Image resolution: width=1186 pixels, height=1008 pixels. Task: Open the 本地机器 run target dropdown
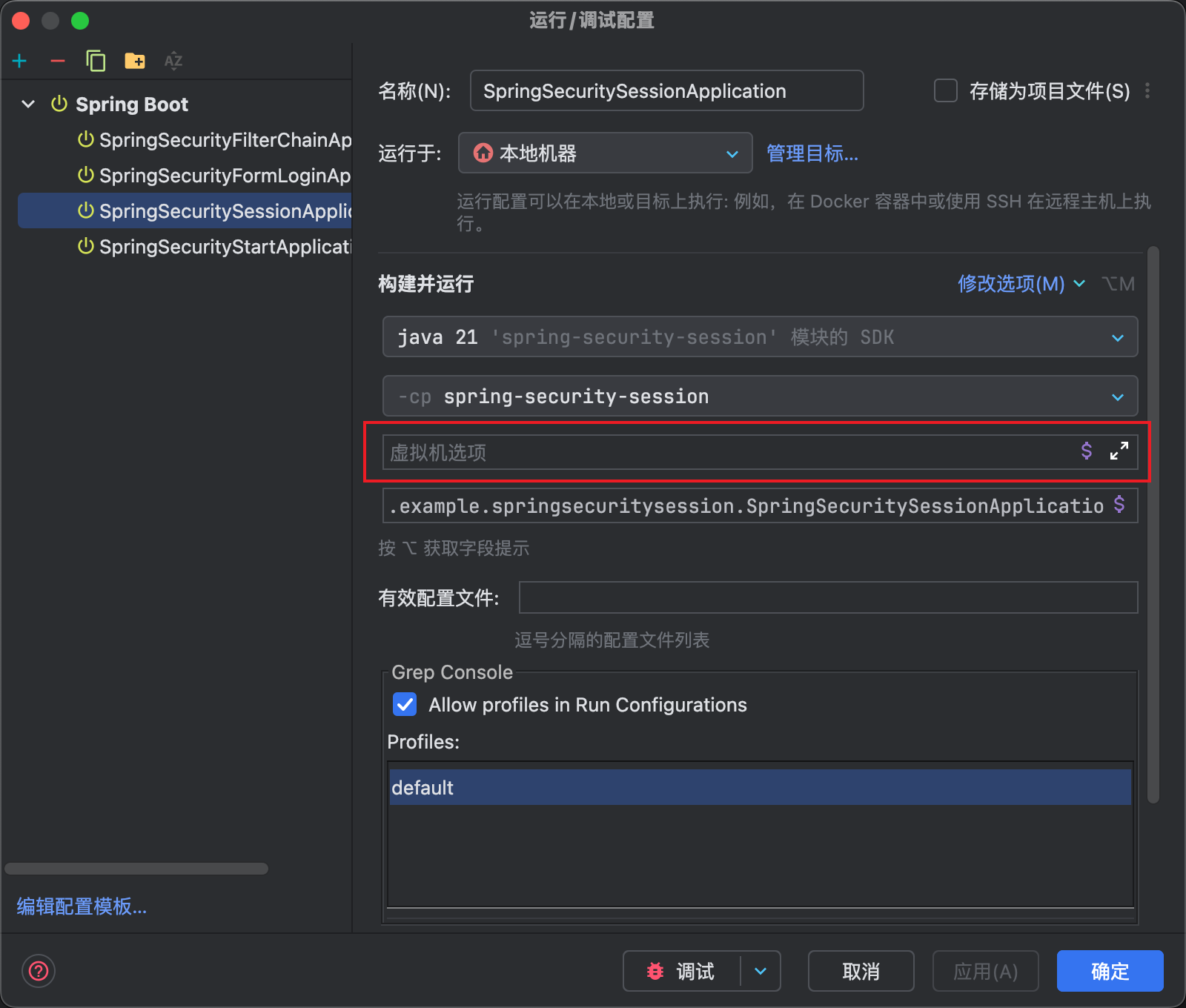pyautogui.click(x=605, y=153)
